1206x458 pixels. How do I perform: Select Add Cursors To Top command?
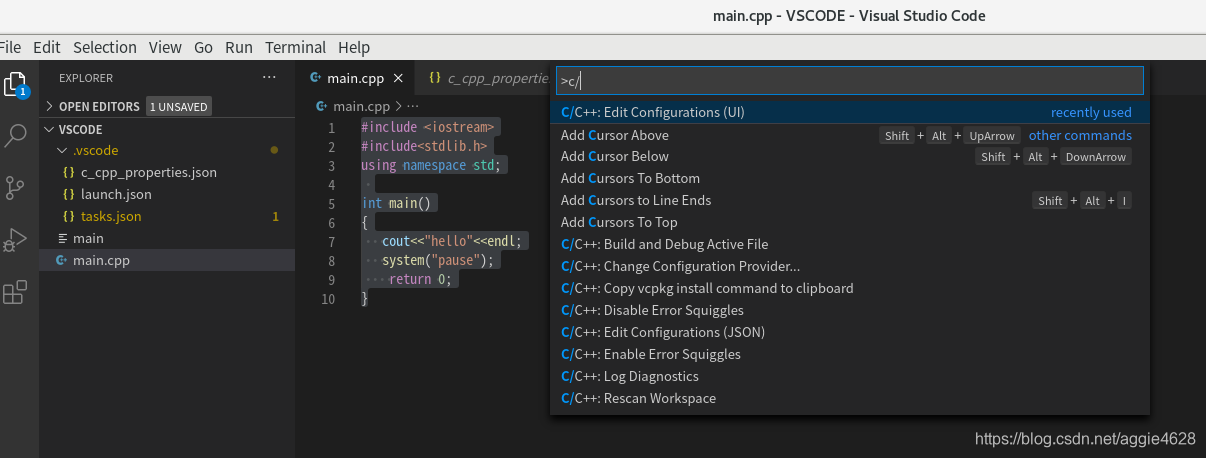tap(850, 222)
